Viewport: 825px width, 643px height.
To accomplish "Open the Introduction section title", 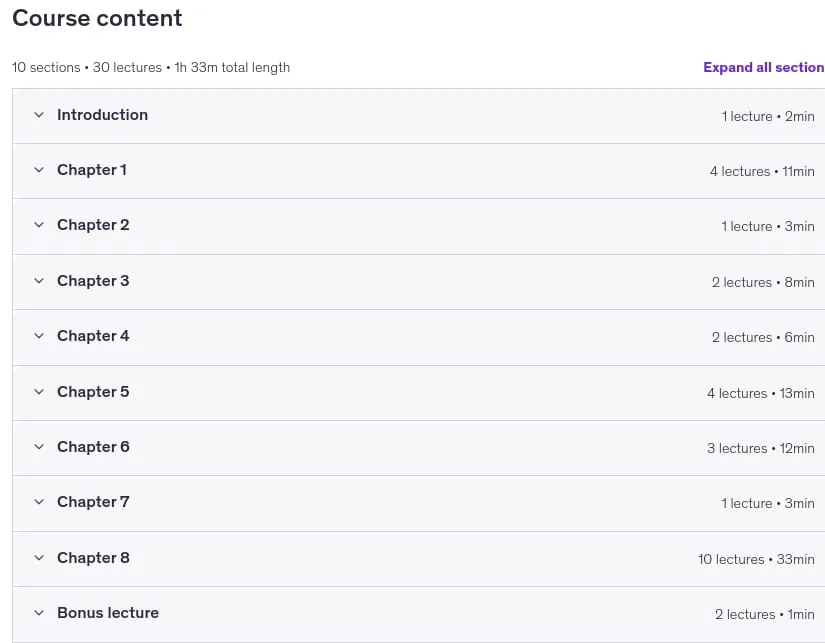I will [x=103, y=115].
